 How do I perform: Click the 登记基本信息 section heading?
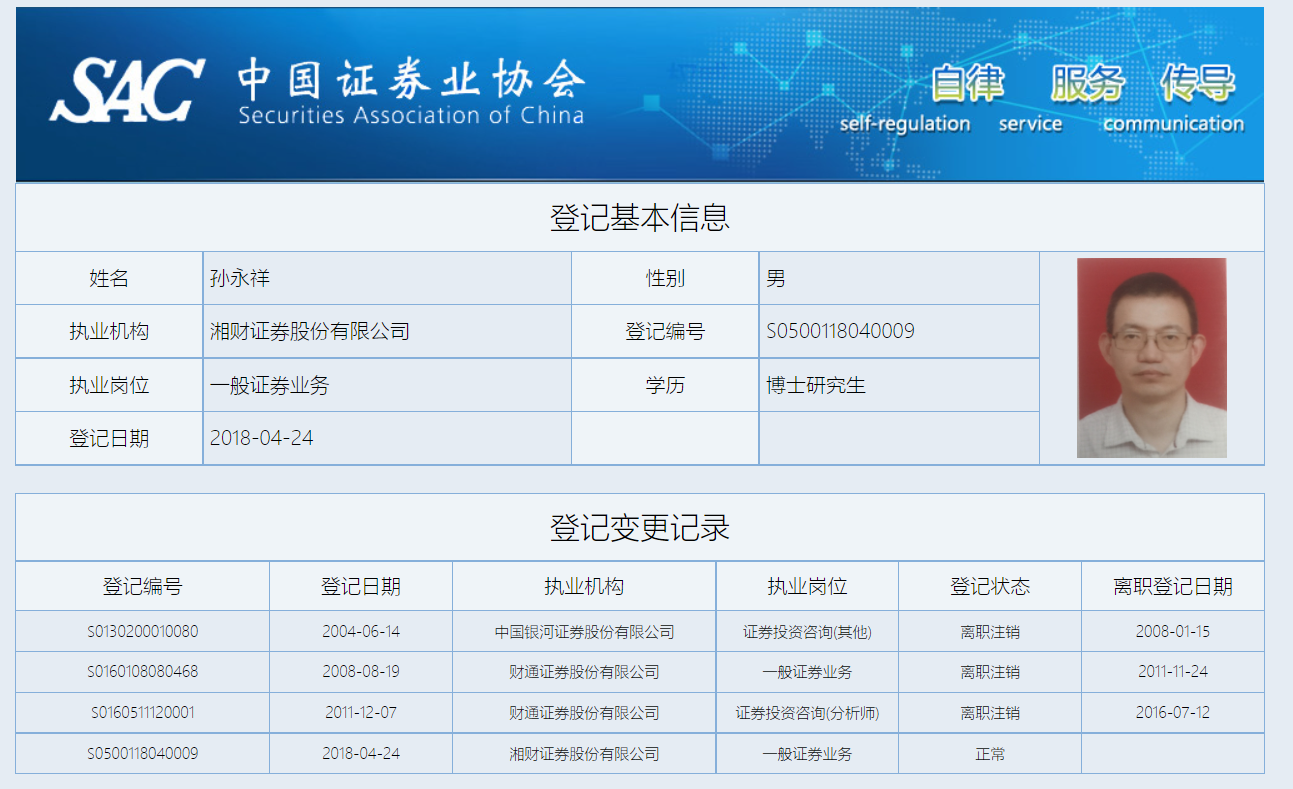[x=640, y=217]
